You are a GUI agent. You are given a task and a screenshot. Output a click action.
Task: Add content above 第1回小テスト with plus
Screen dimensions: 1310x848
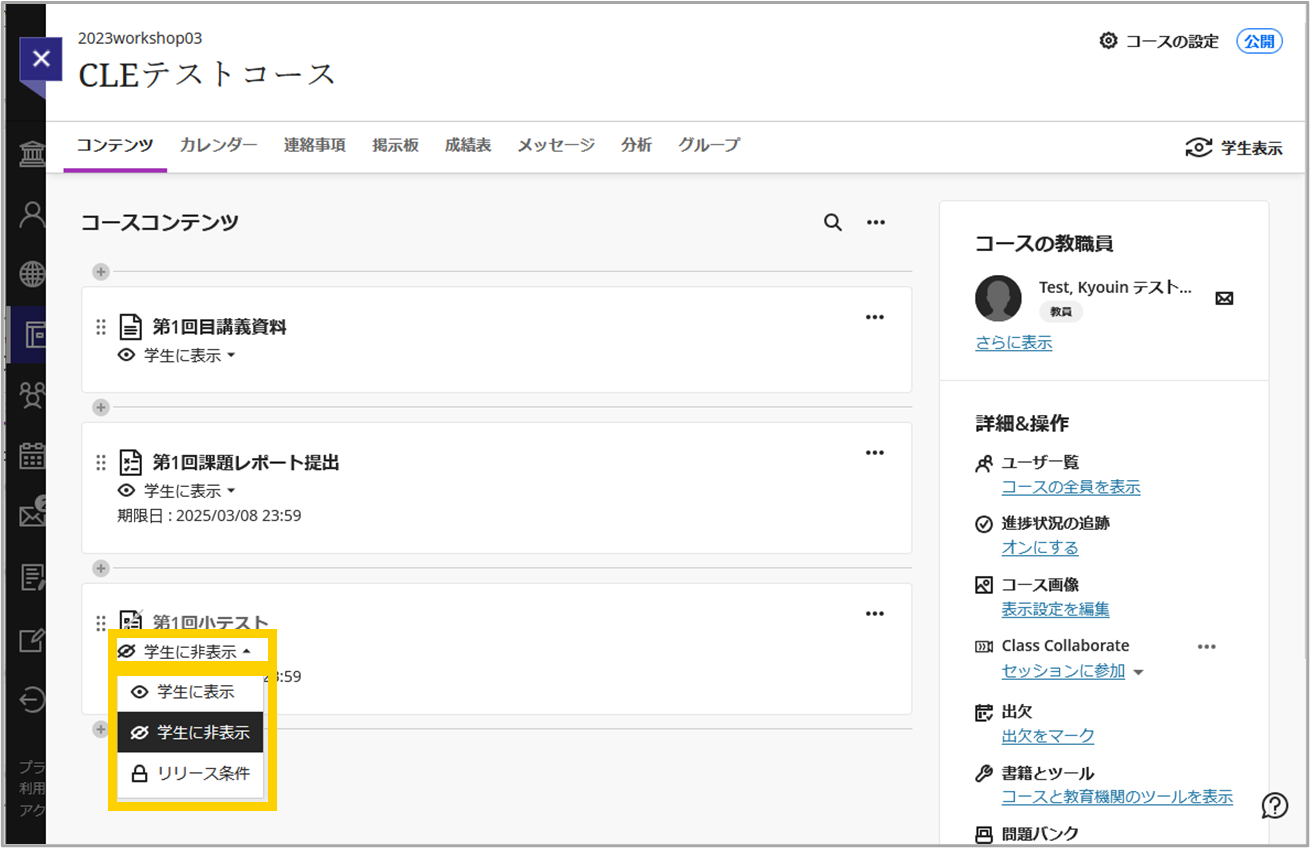(x=100, y=568)
